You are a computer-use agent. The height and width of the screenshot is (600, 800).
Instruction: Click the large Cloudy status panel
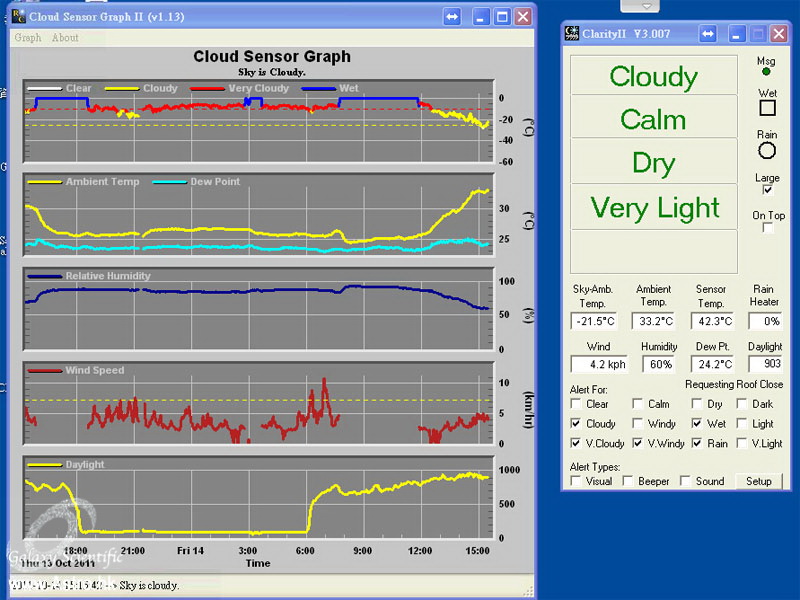tap(653, 77)
